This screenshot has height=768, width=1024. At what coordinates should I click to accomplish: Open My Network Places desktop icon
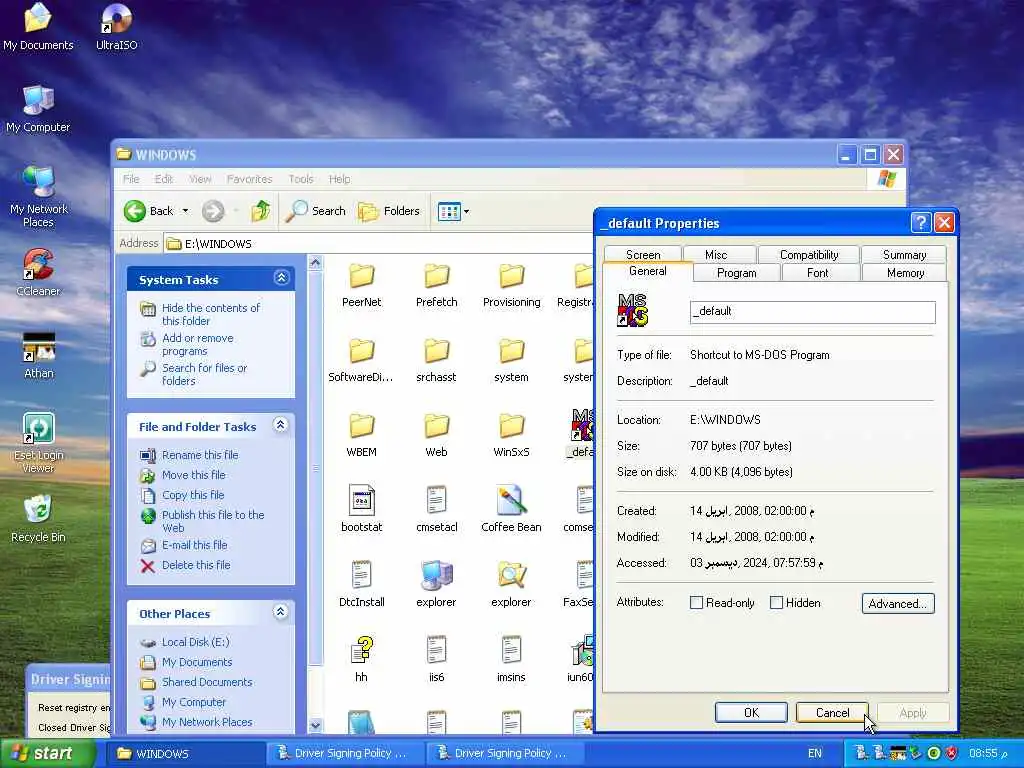point(39,197)
